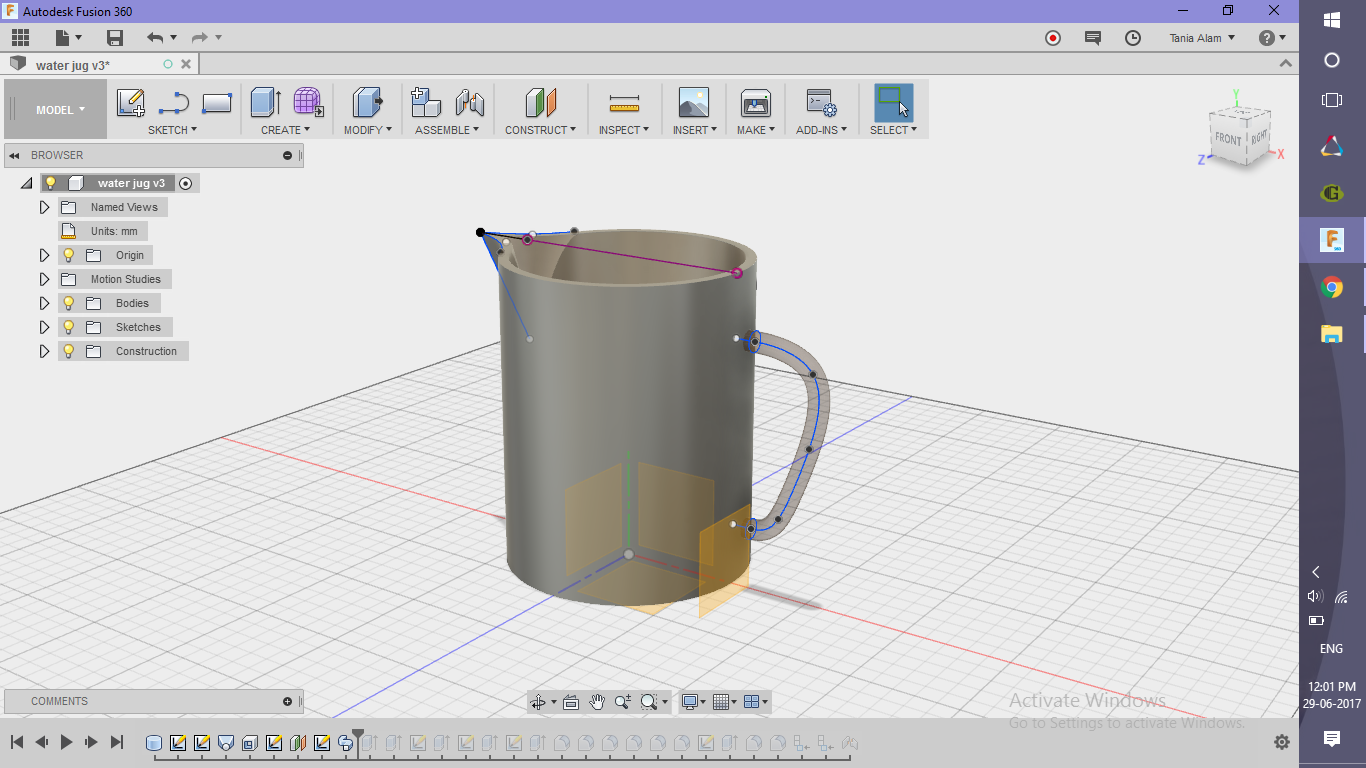Start recording with the red record icon

[x=1053, y=38]
